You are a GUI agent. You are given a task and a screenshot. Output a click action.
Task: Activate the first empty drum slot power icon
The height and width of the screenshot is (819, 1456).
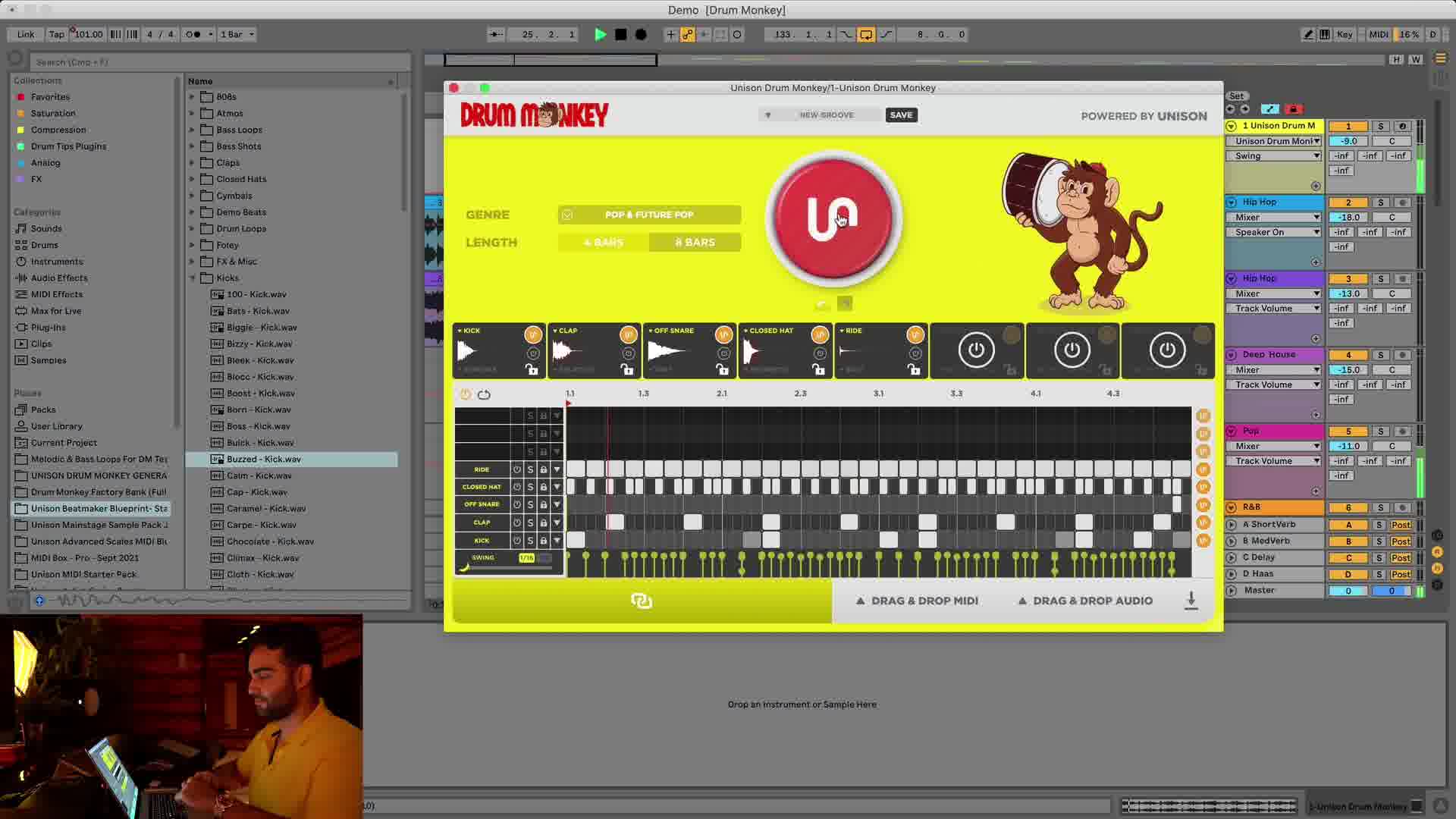point(976,350)
